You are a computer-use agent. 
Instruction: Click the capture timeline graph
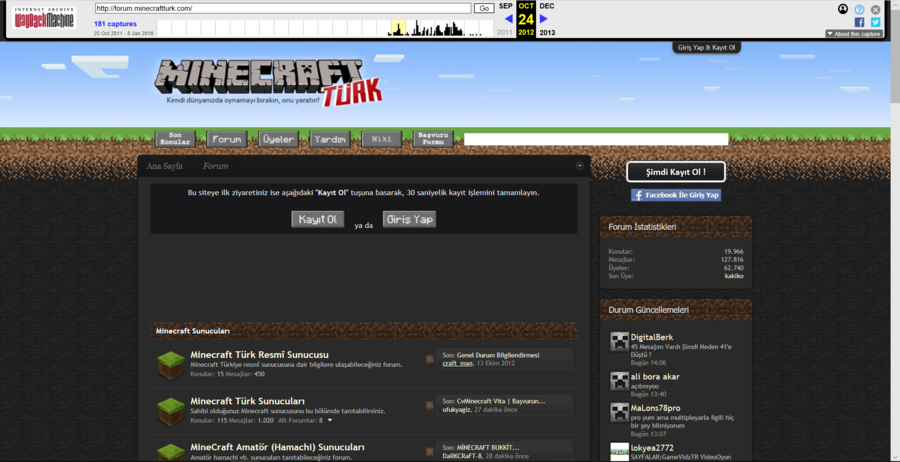click(325, 28)
